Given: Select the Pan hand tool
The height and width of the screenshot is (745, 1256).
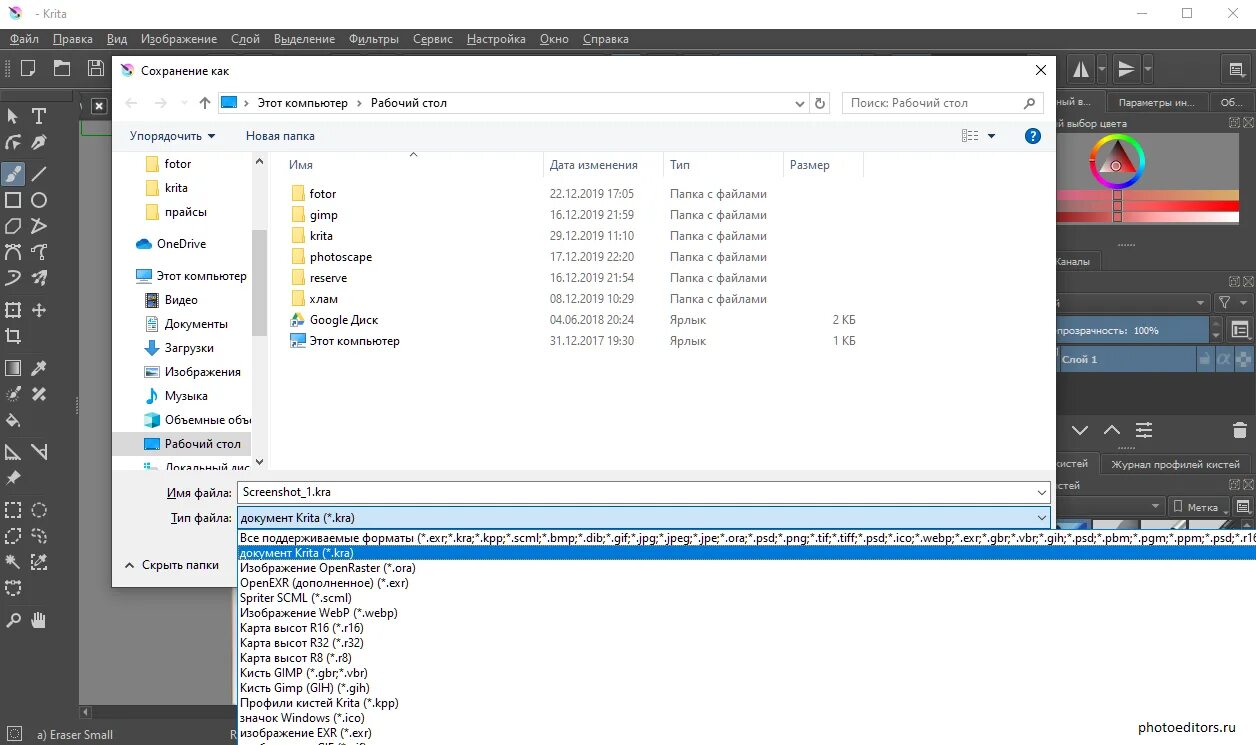Looking at the screenshot, I should [39, 620].
